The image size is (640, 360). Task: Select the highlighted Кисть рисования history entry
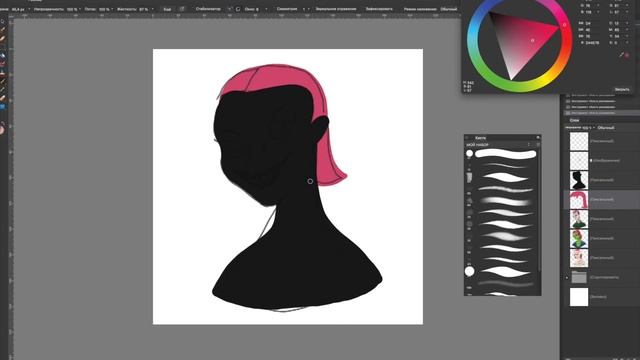point(601,113)
